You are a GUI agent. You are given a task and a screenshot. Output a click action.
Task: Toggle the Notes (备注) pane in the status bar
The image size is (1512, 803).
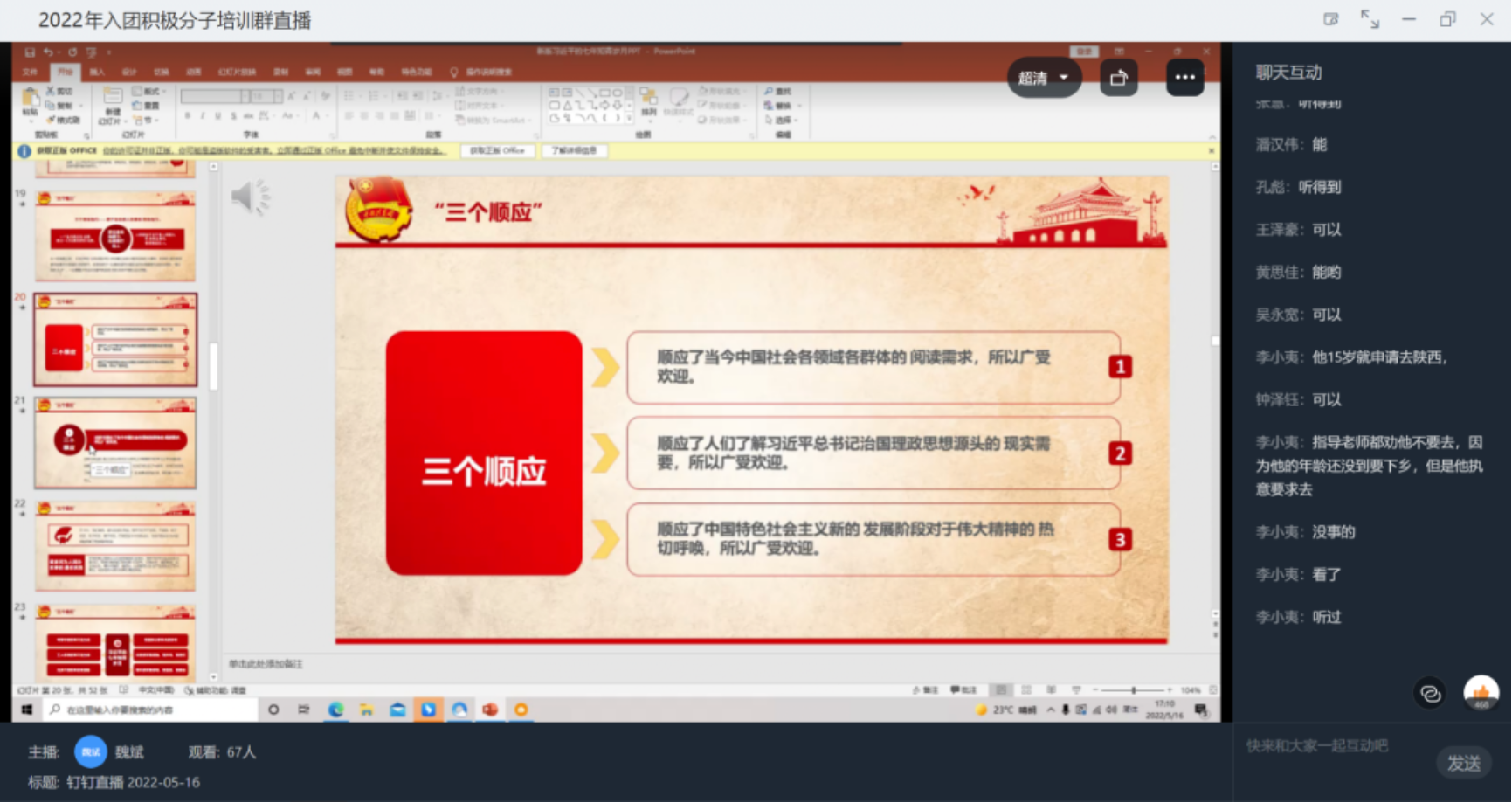pyautogui.click(x=926, y=690)
